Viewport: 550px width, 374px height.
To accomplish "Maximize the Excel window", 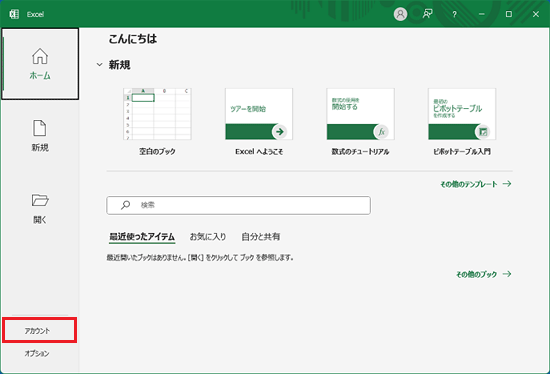I will (x=509, y=14).
